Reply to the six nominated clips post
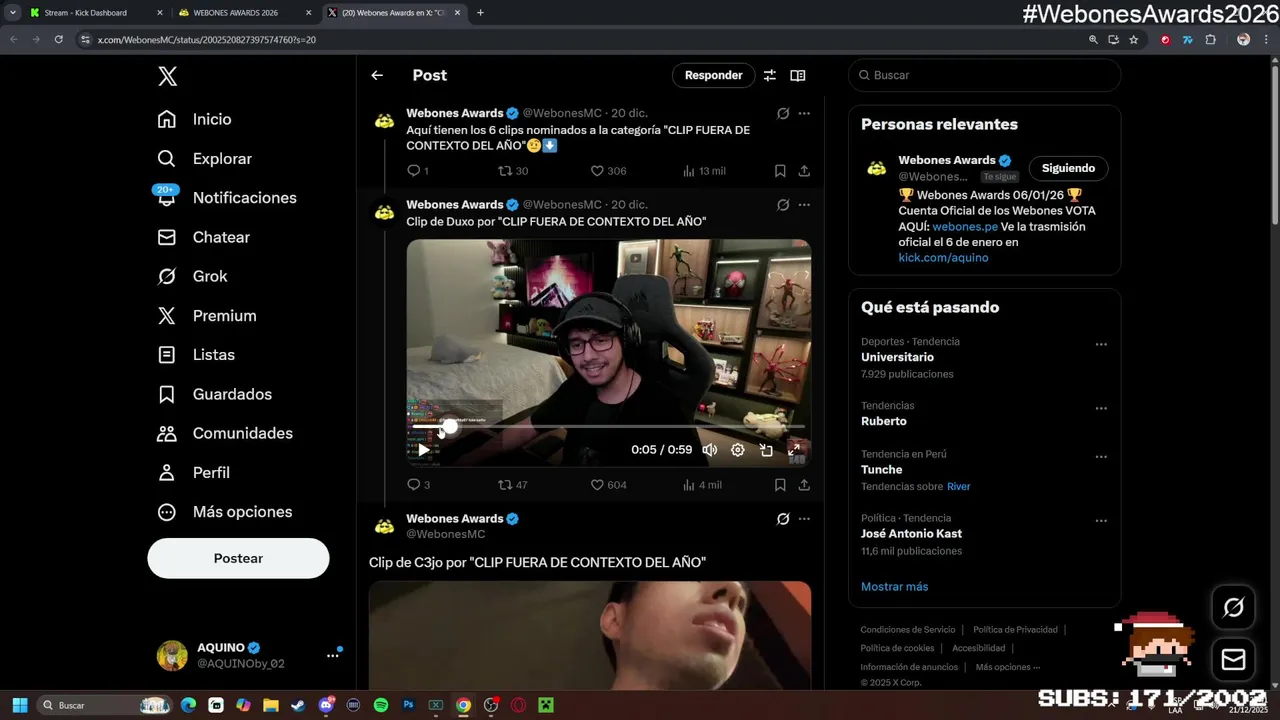 tap(417, 171)
